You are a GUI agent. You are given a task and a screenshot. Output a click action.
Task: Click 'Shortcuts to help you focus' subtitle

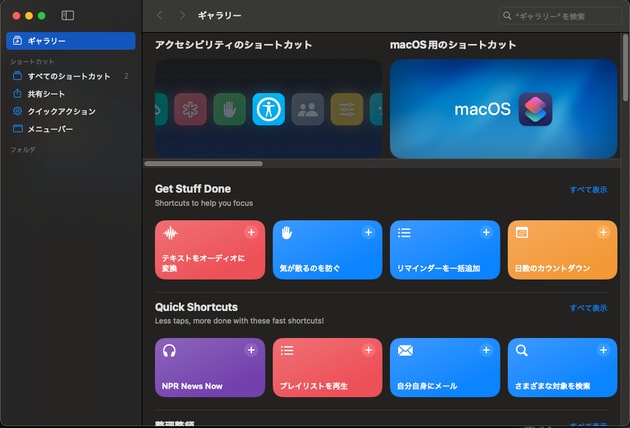tap(204, 203)
